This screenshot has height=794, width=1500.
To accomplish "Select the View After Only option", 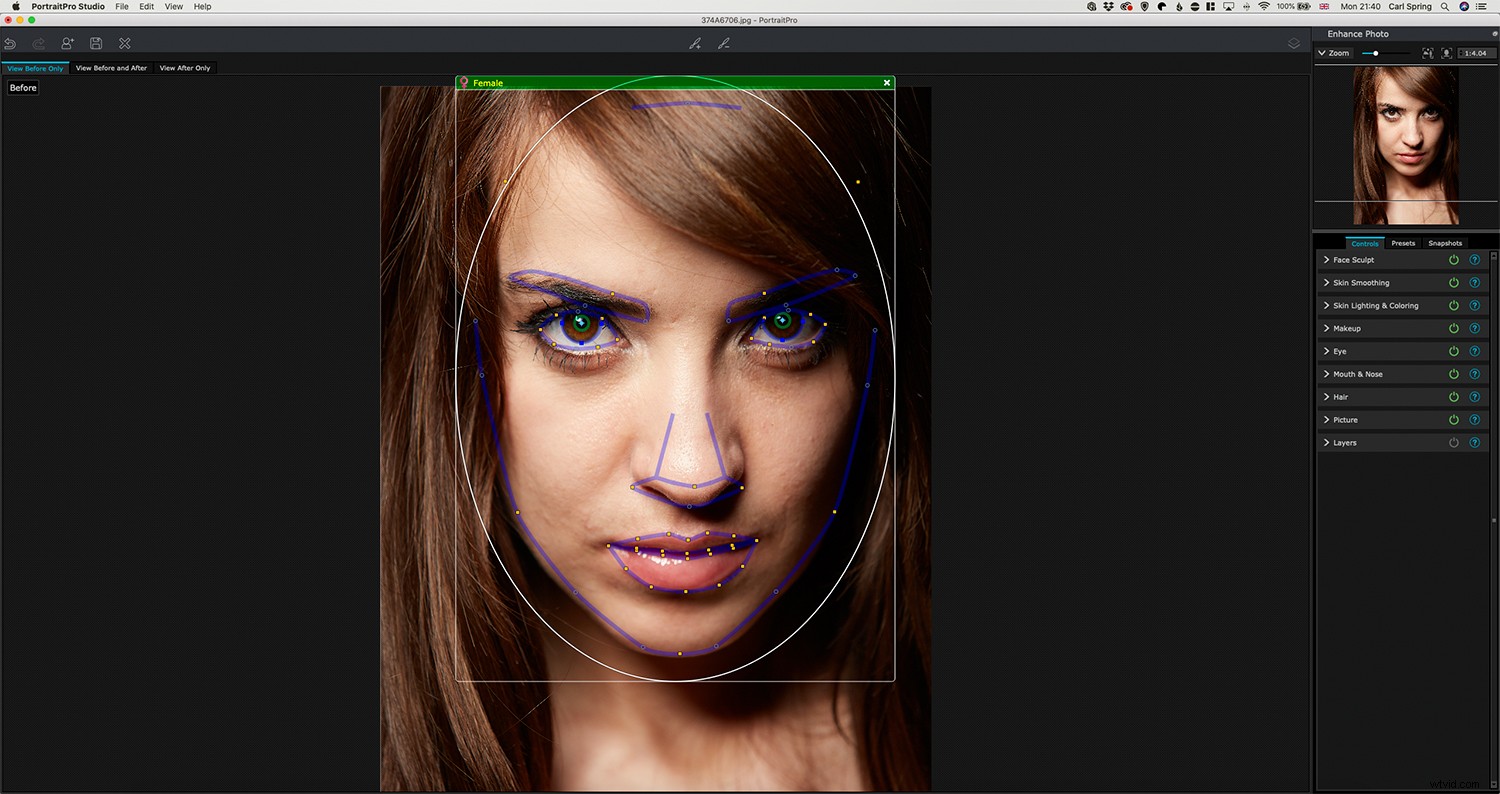I will pyautogui.click(x=184, y=67).
